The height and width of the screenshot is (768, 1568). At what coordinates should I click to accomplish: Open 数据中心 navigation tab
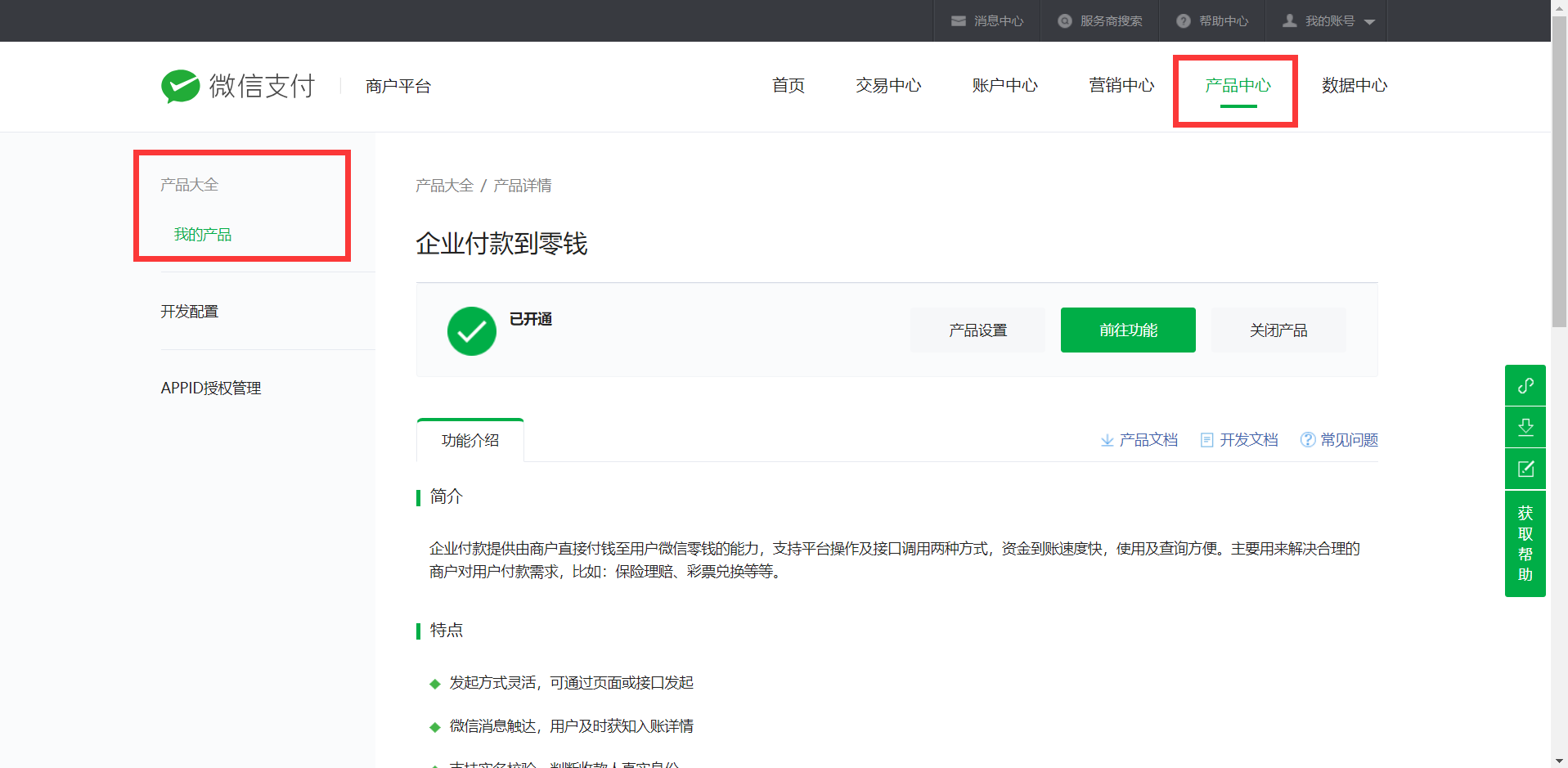pos(1355,86)
